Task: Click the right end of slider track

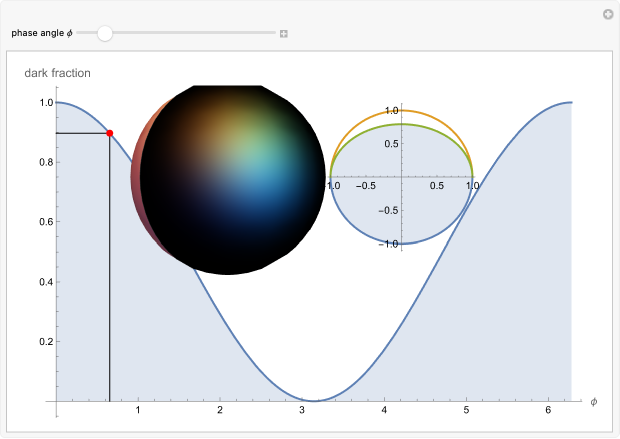Action: [x=274, y=33]
